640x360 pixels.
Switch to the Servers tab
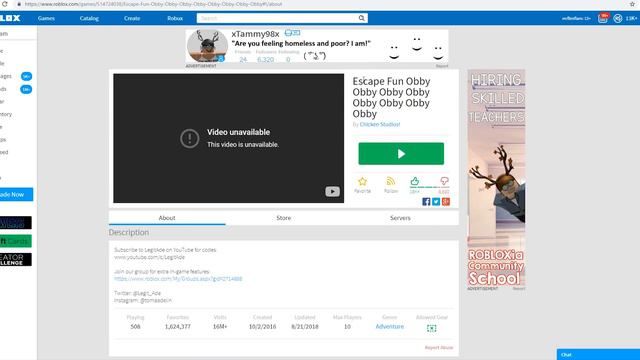[x=400, y=218]
